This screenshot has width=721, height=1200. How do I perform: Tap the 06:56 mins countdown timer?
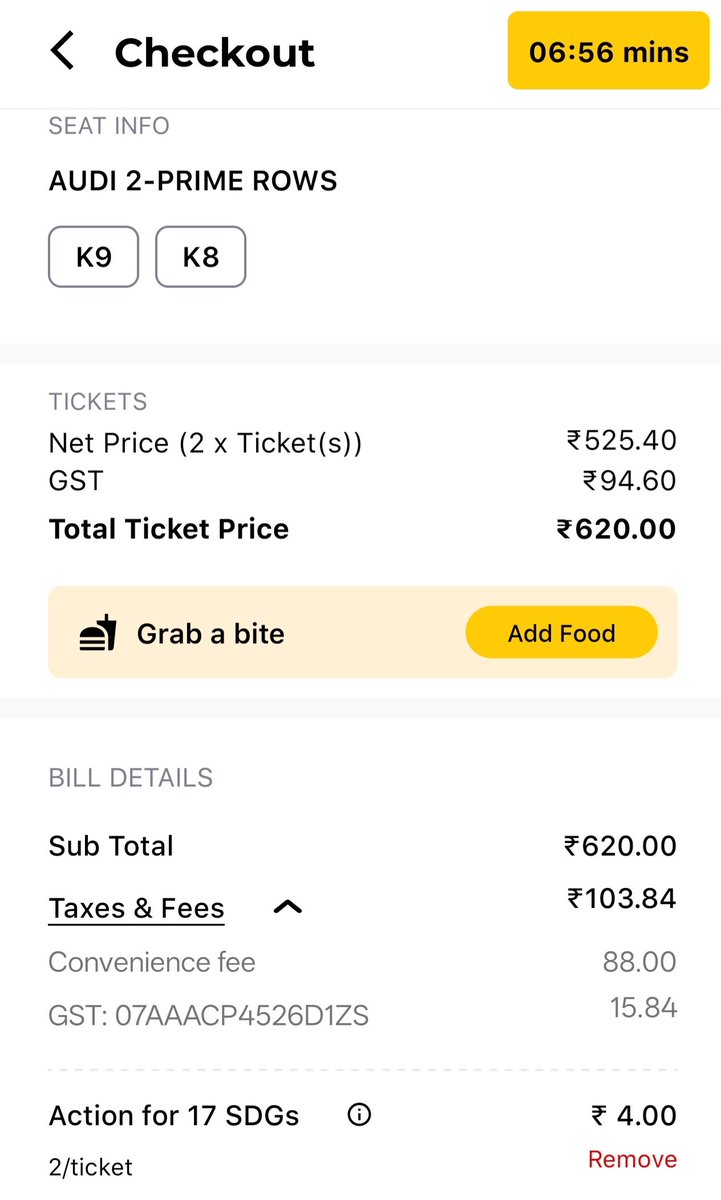pyautogui.click(x=609, y=51)
